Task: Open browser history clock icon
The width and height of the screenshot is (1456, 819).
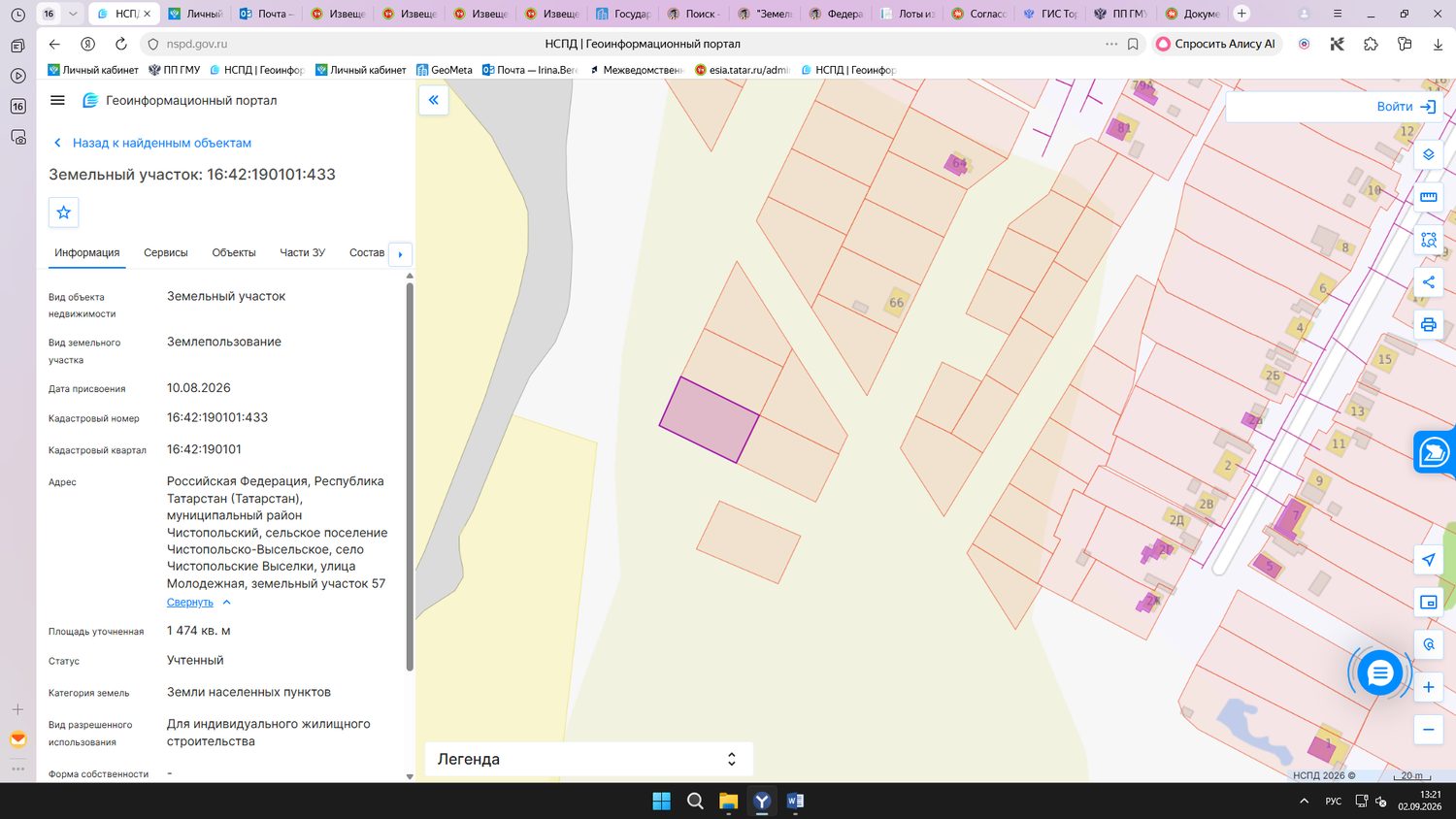Action: [17, 15]
